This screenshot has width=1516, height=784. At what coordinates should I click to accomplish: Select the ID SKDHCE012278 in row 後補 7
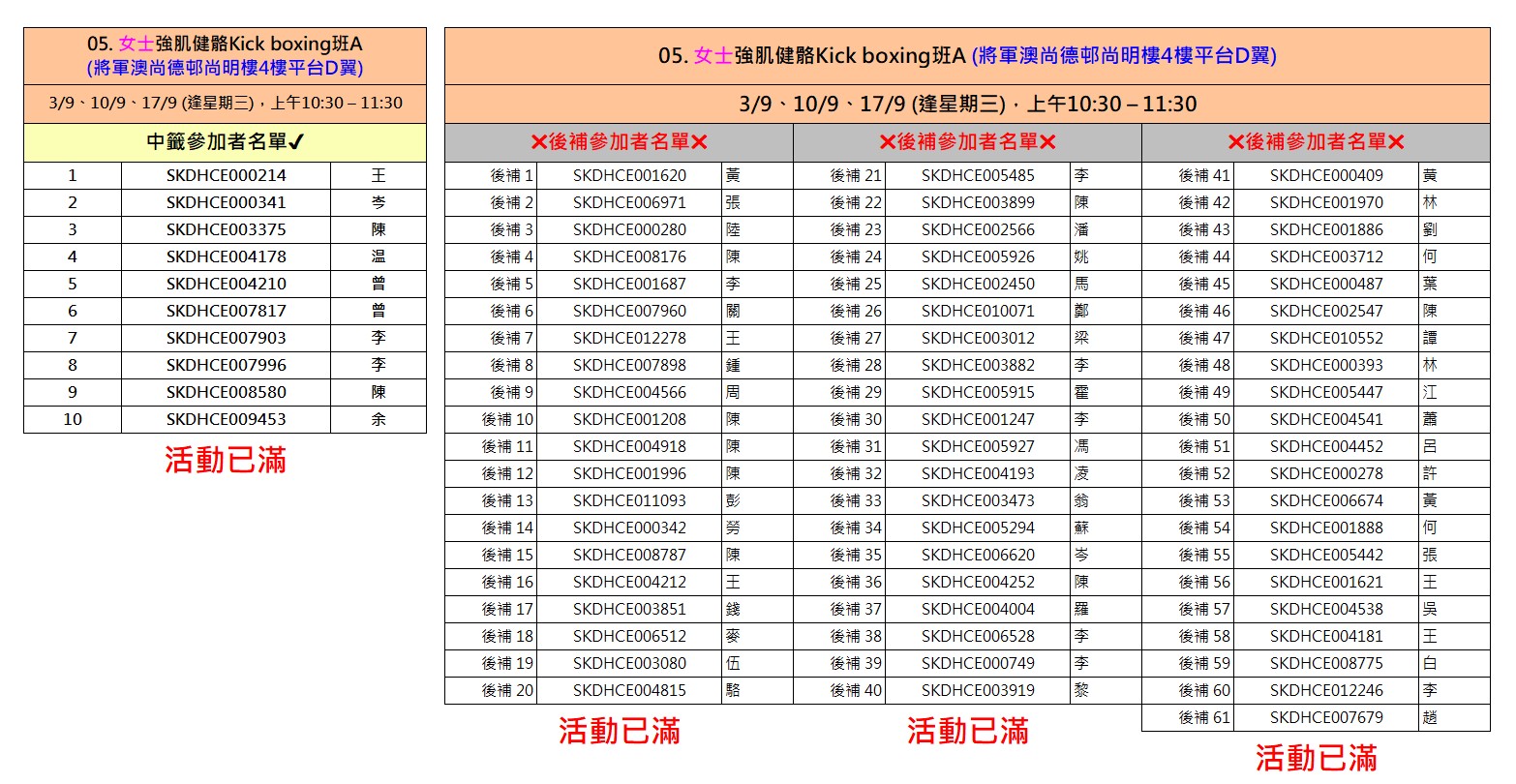[x=629, y=338]
